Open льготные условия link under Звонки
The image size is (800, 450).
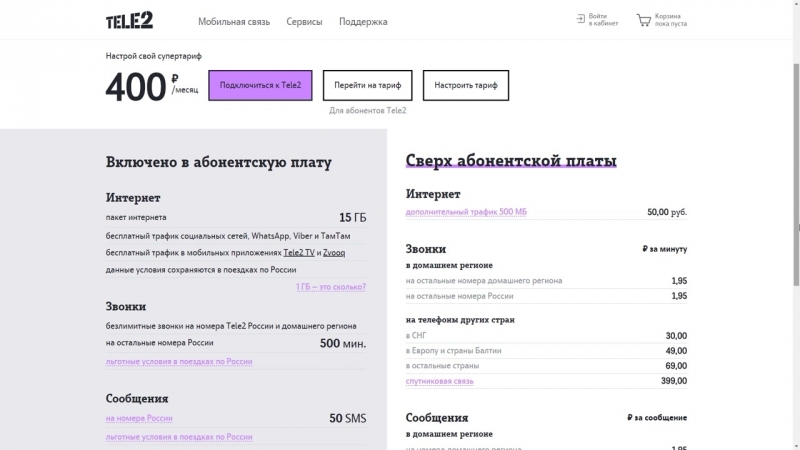click(x=179, y=361)
